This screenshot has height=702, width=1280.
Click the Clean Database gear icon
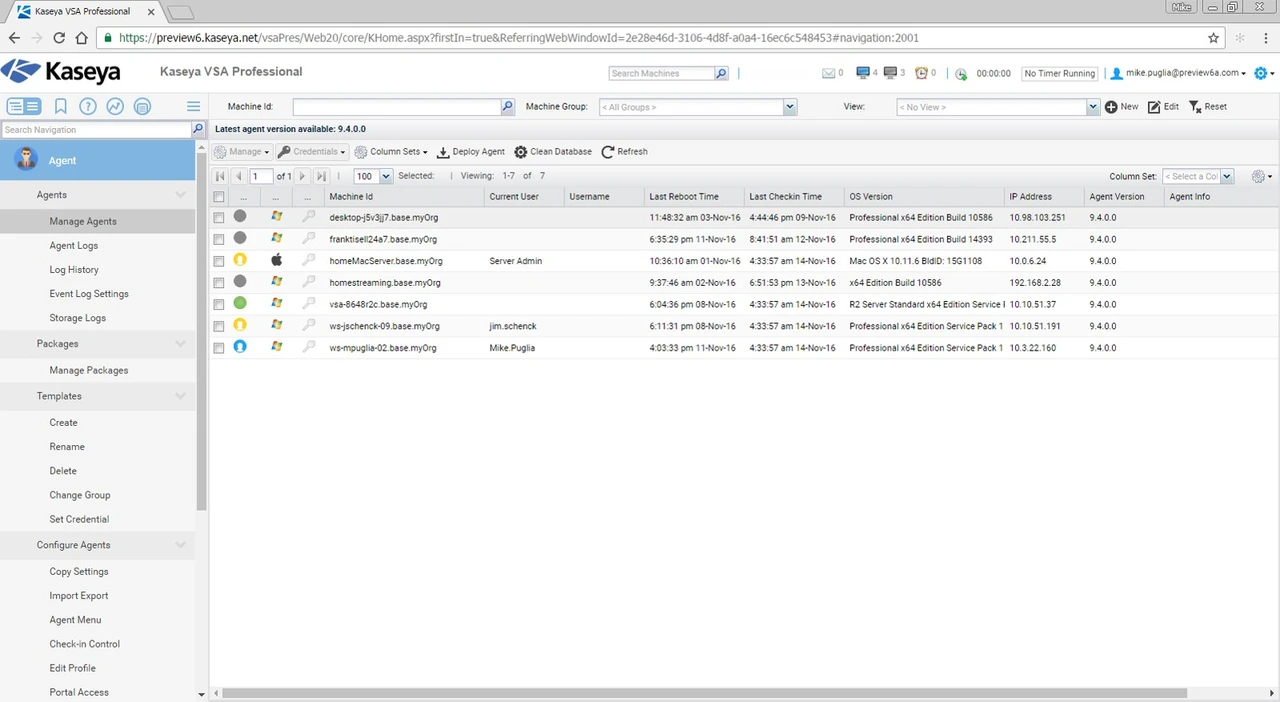tap(521, 152)
